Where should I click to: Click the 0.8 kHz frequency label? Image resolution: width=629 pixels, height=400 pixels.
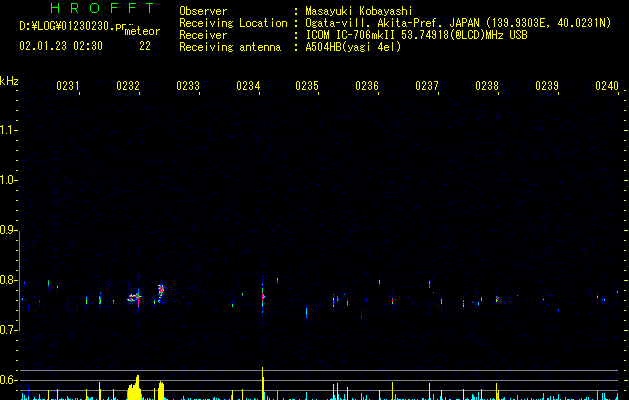pos(8,280)
